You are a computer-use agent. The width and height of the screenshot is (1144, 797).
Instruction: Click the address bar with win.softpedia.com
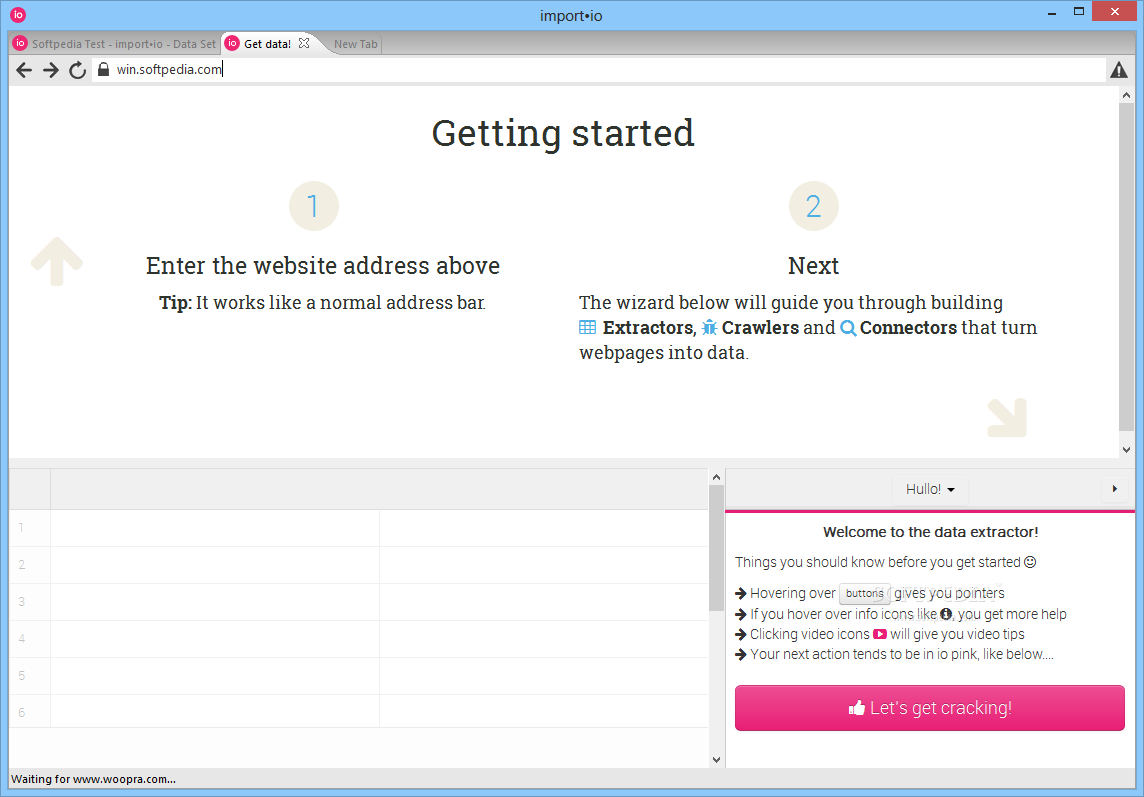pyautogui.click(x=598, y=69)
